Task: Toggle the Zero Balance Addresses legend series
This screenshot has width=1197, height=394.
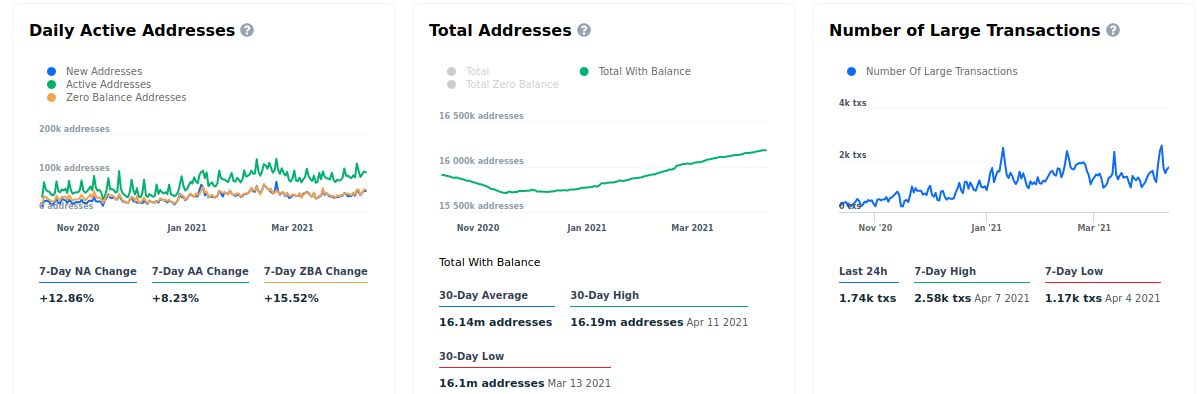Action: (x=117, y=98)
